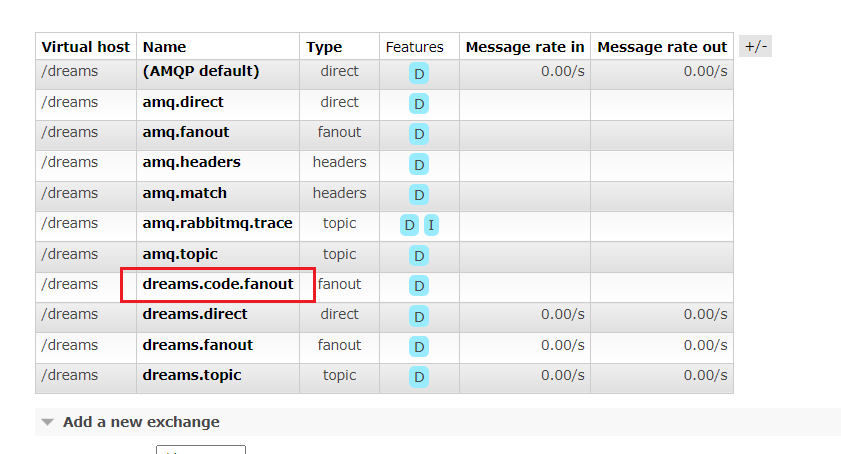Click the D badge for amq.rabbitmq.trace
This screenshot has width=841, height=454.
(x=409, y=225)
